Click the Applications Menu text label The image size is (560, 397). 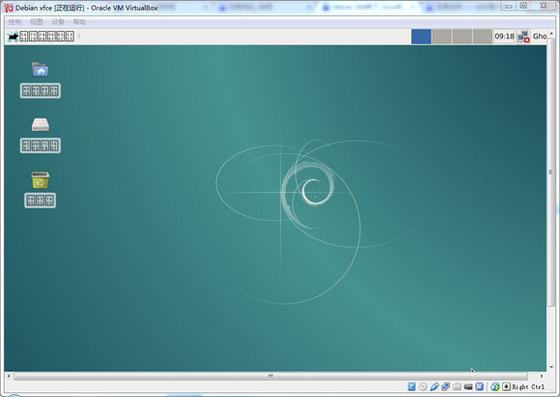(x=47, y=36)
